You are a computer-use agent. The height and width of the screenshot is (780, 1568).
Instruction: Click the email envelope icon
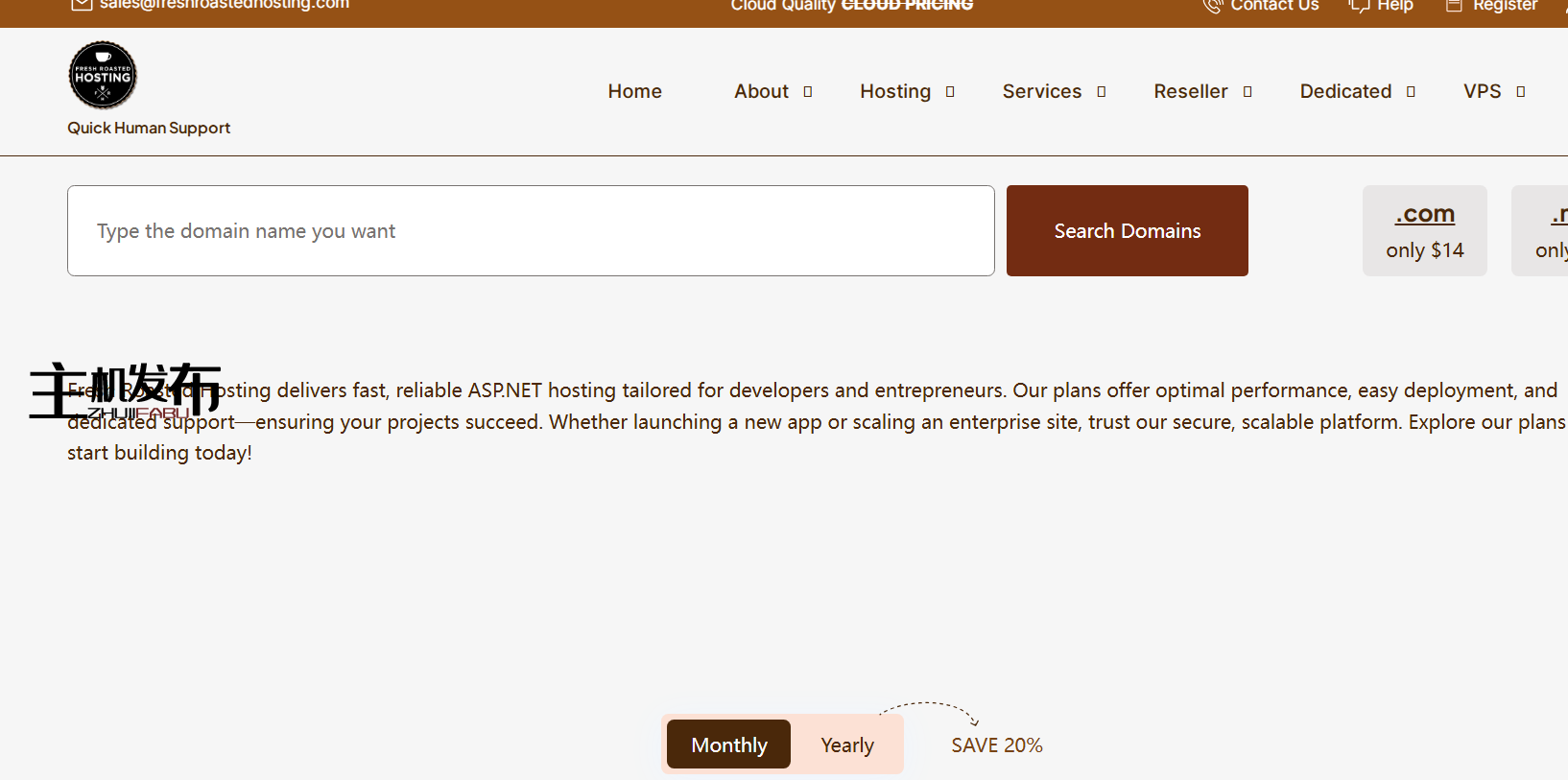tap(82, 5)
